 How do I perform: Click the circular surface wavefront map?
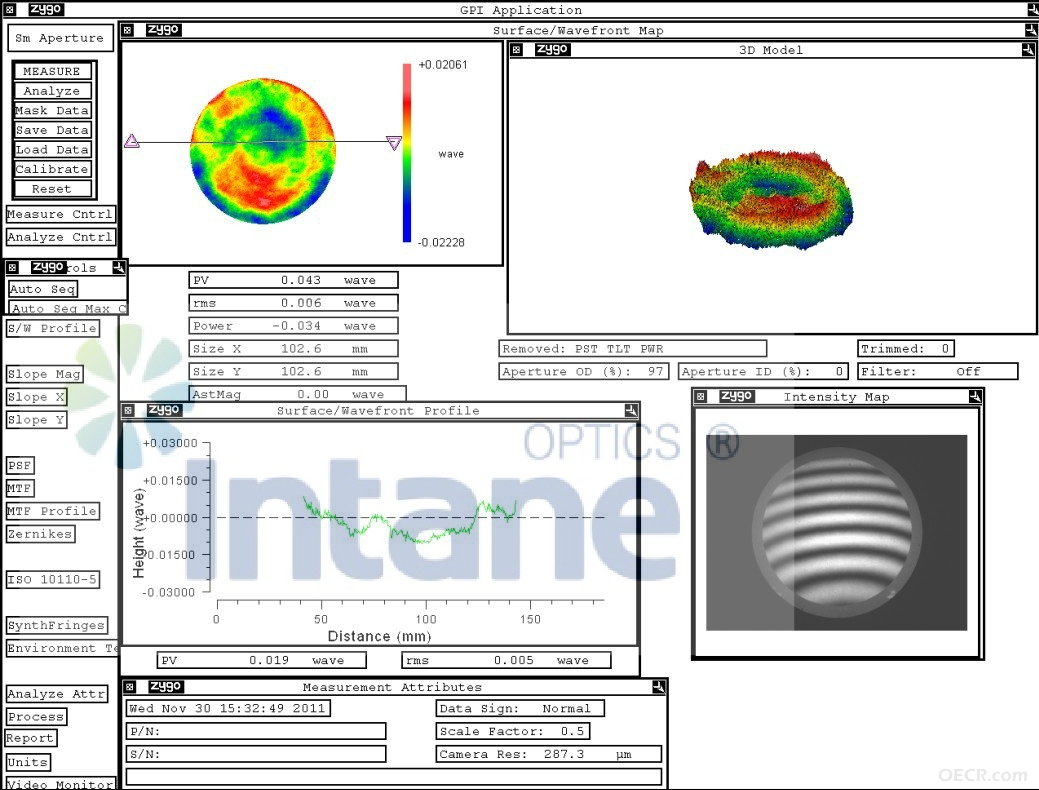(262, 151)
